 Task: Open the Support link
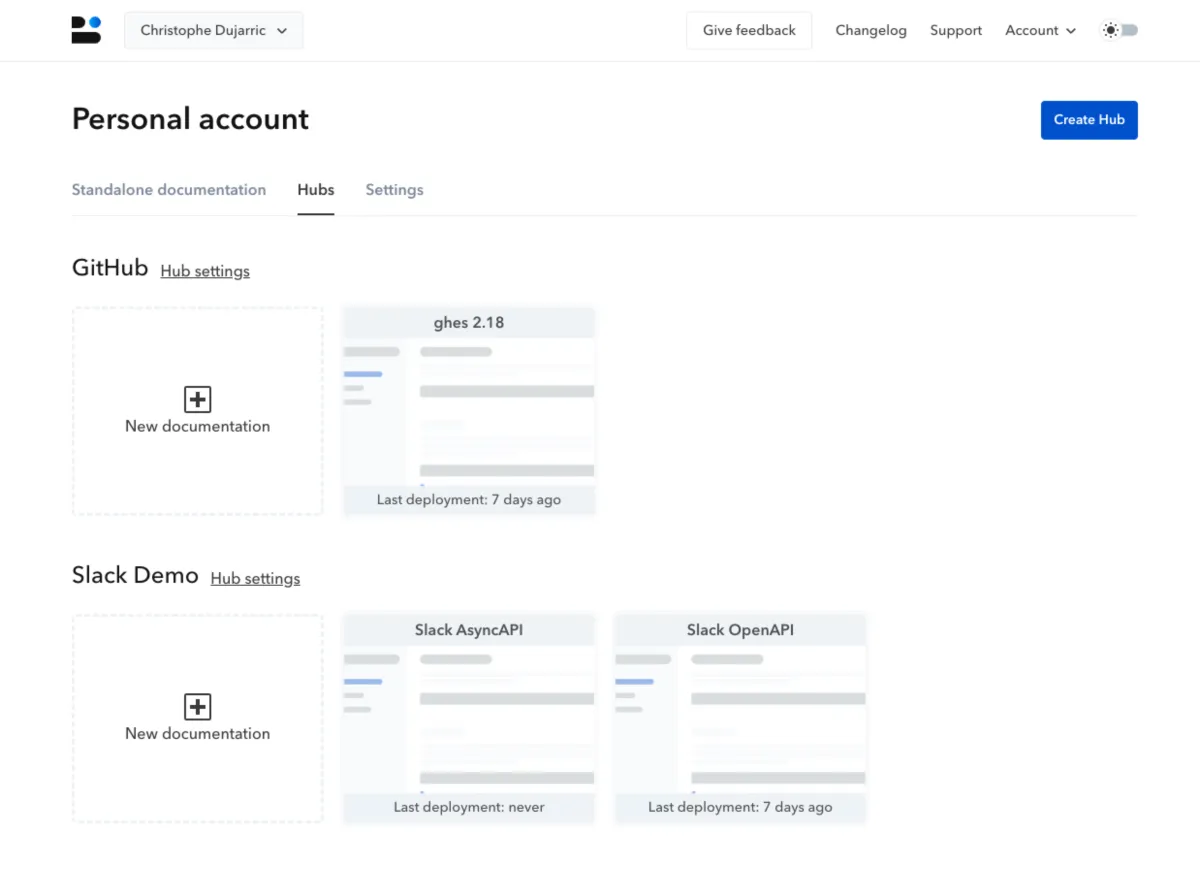[956, 30]
